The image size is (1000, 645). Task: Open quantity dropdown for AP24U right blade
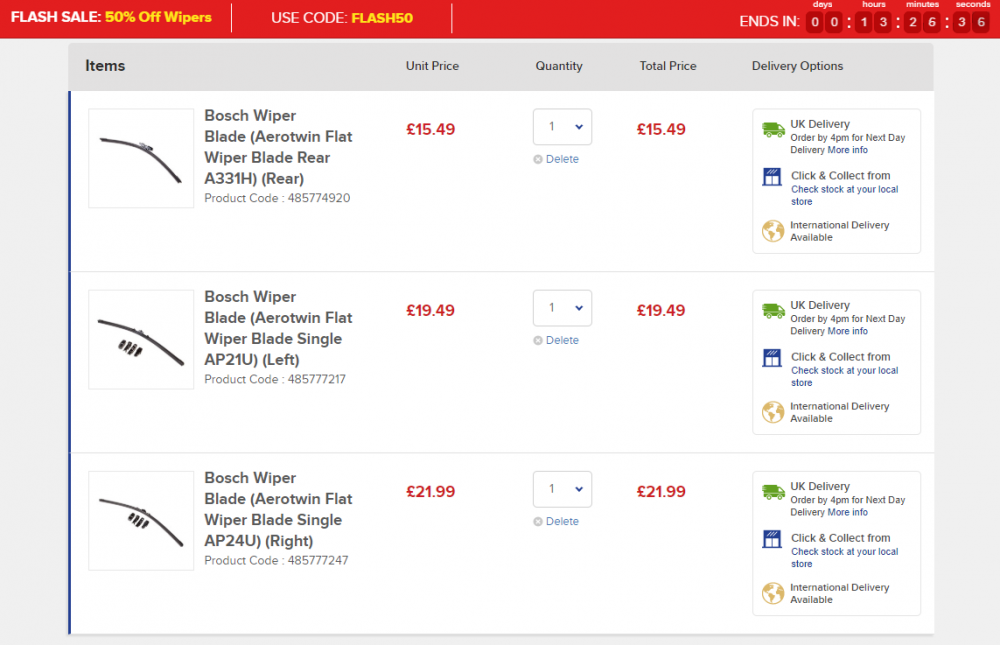point(562,489)
